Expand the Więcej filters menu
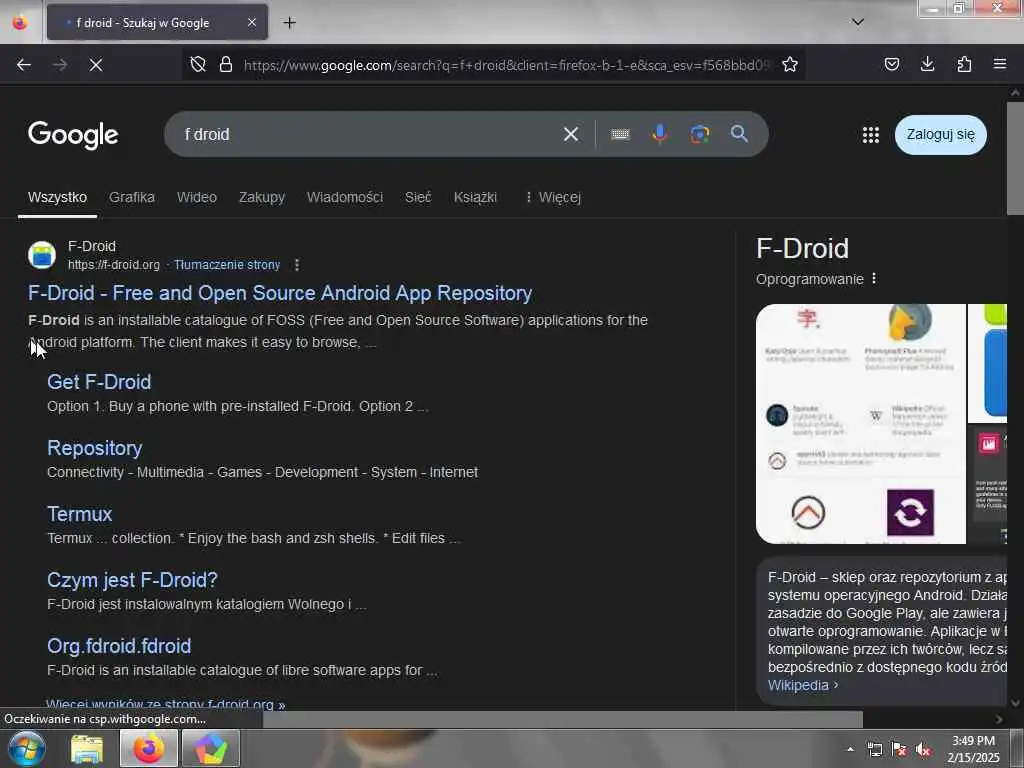The height and width of the screenshot is (768, 1024). pyautogui.click(x=553, y=197)
